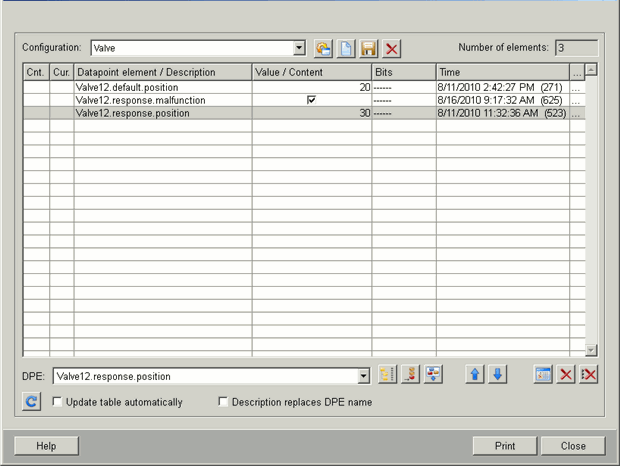
Task: Click the refresh table icon
Action: point(32,402)
